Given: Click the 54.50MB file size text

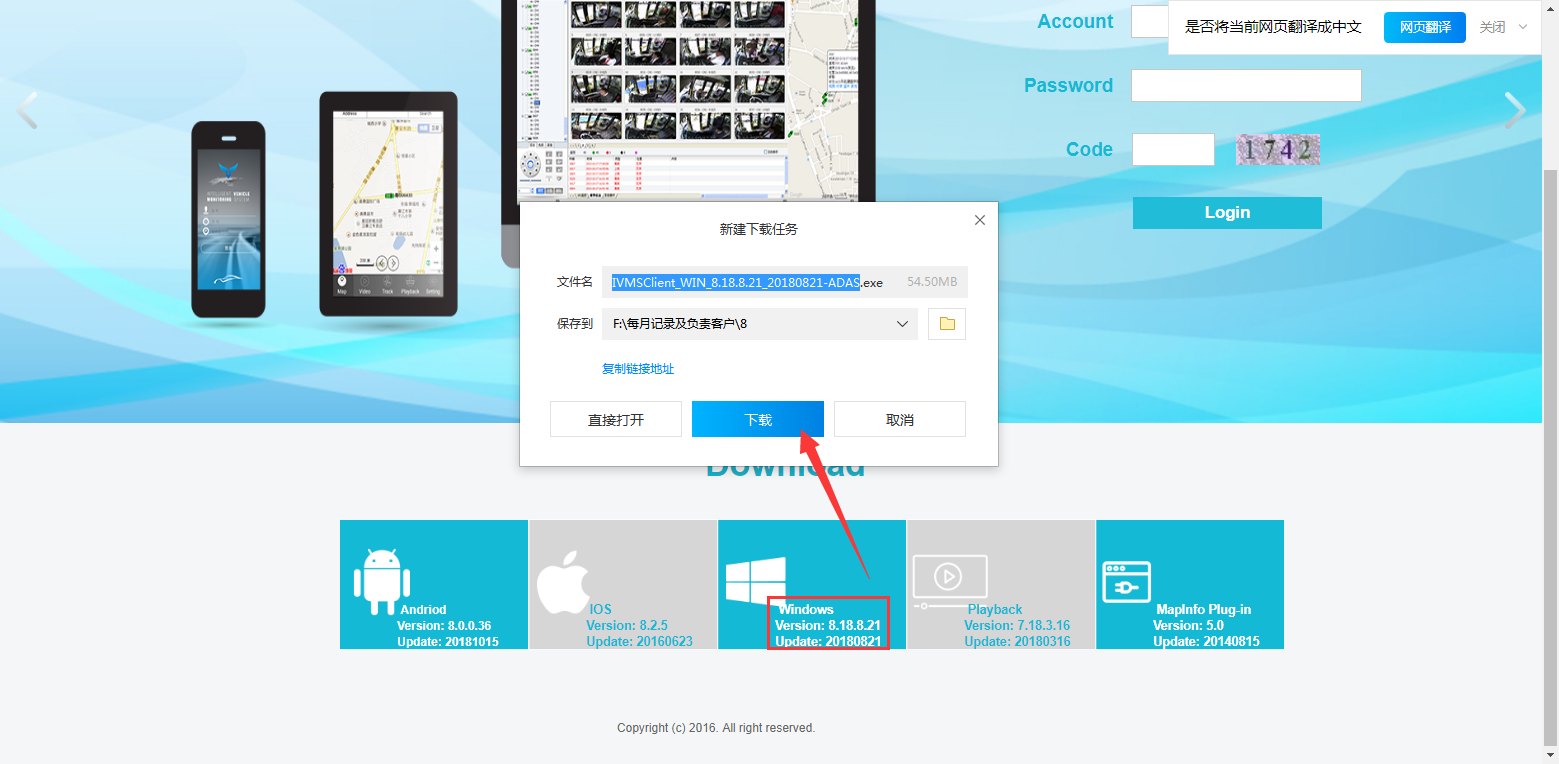Looking at the screenshot, I should tap(932, 282).
